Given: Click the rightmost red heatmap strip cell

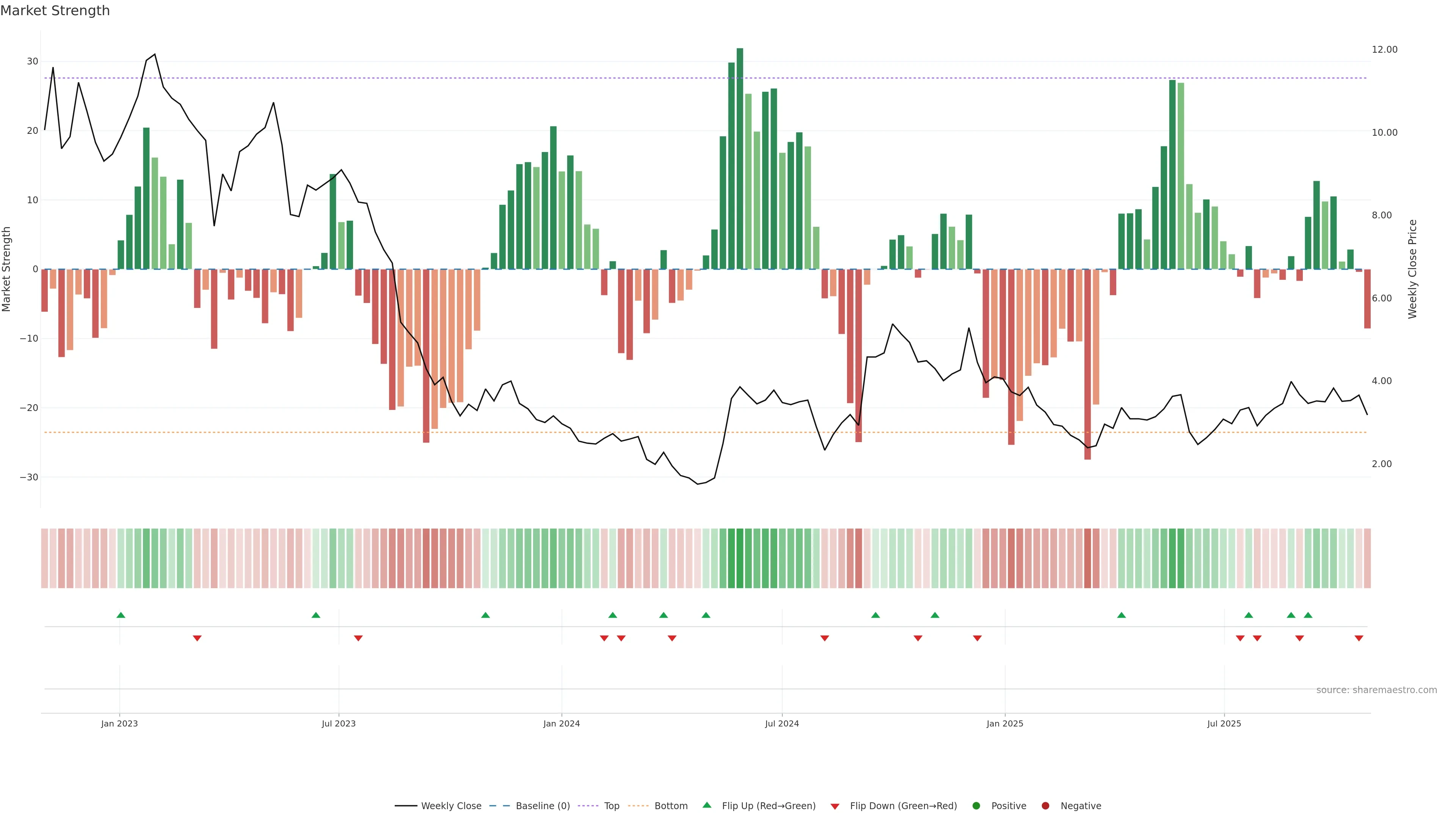Looking at the screenshot, I should pos(1367,559).
